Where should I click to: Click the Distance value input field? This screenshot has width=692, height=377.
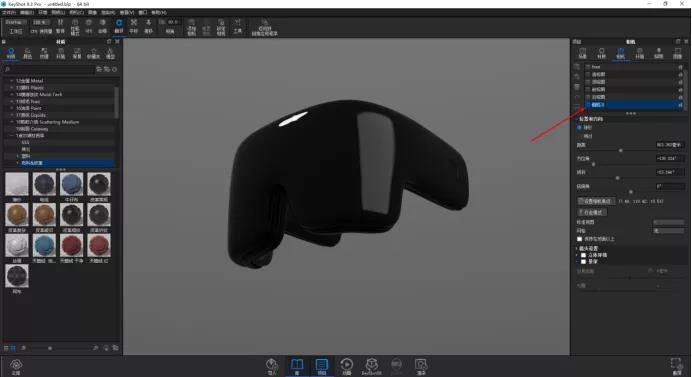669,145
